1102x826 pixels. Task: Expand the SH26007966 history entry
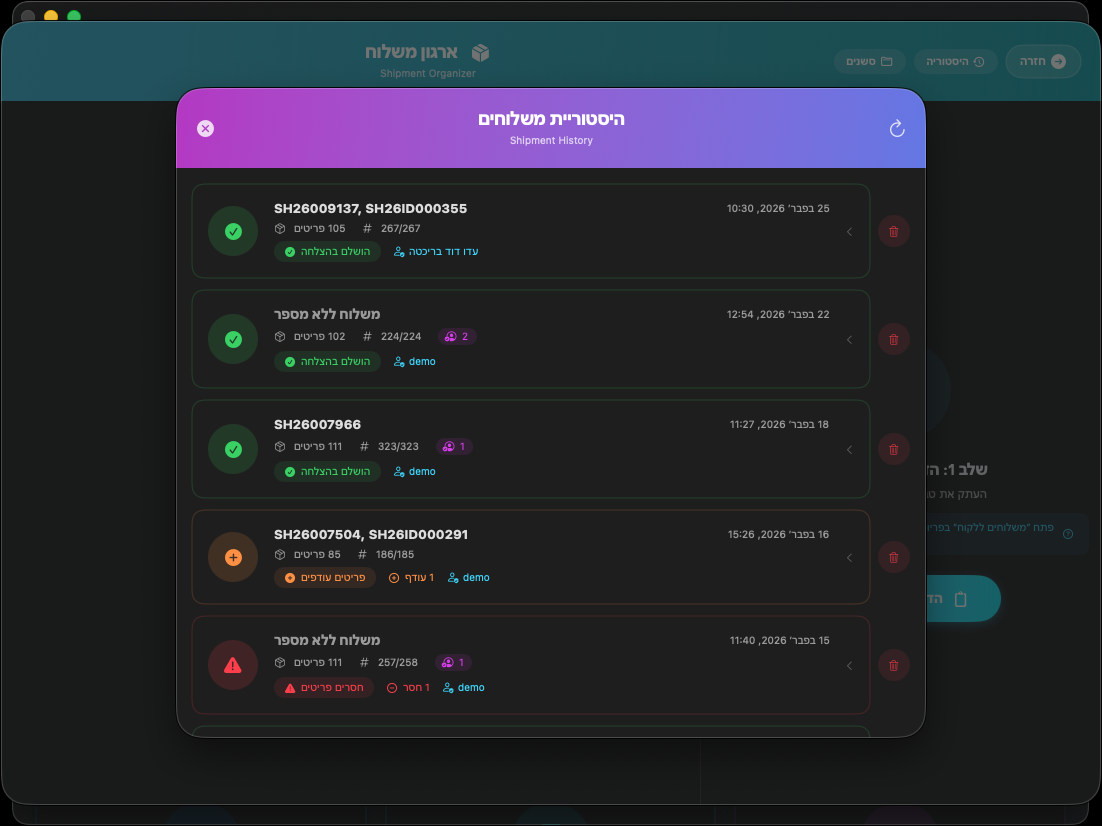coord(849,449)
